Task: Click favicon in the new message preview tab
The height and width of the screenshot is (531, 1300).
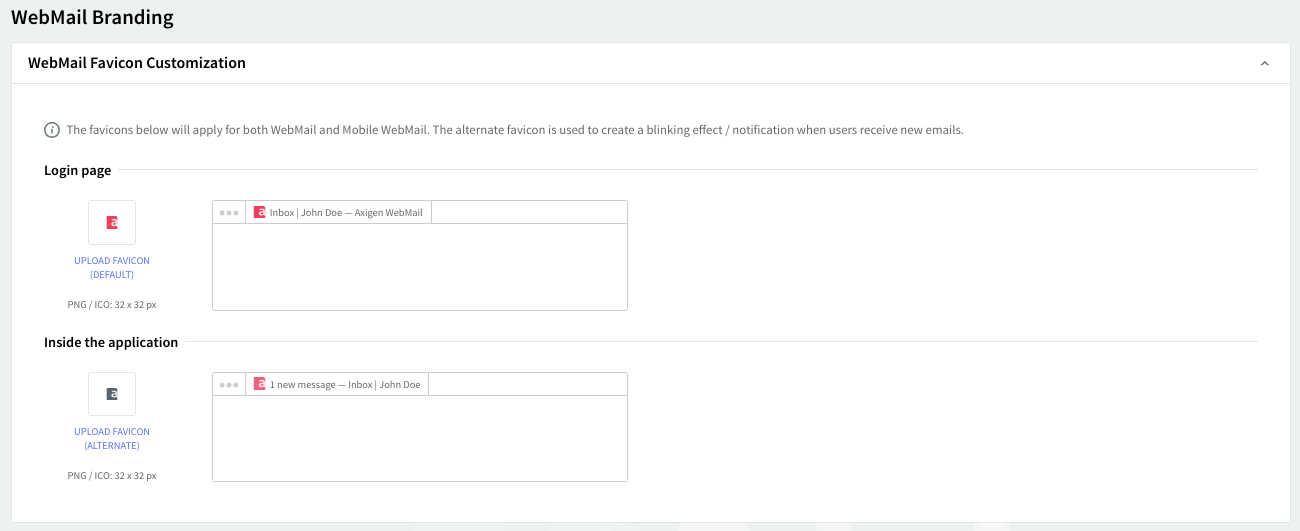Action: 260,385
